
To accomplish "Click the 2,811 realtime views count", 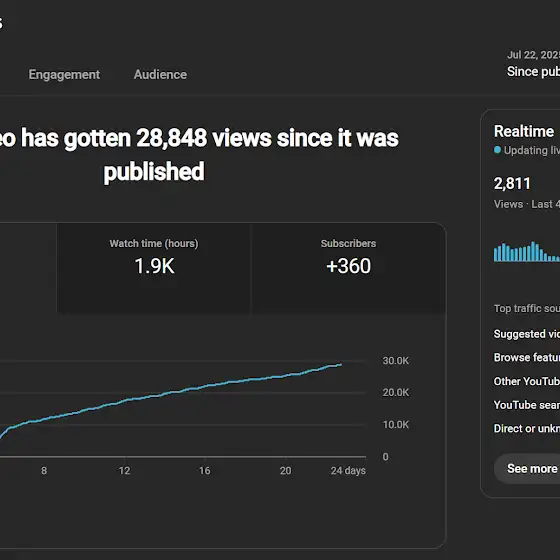I will 512,184.
